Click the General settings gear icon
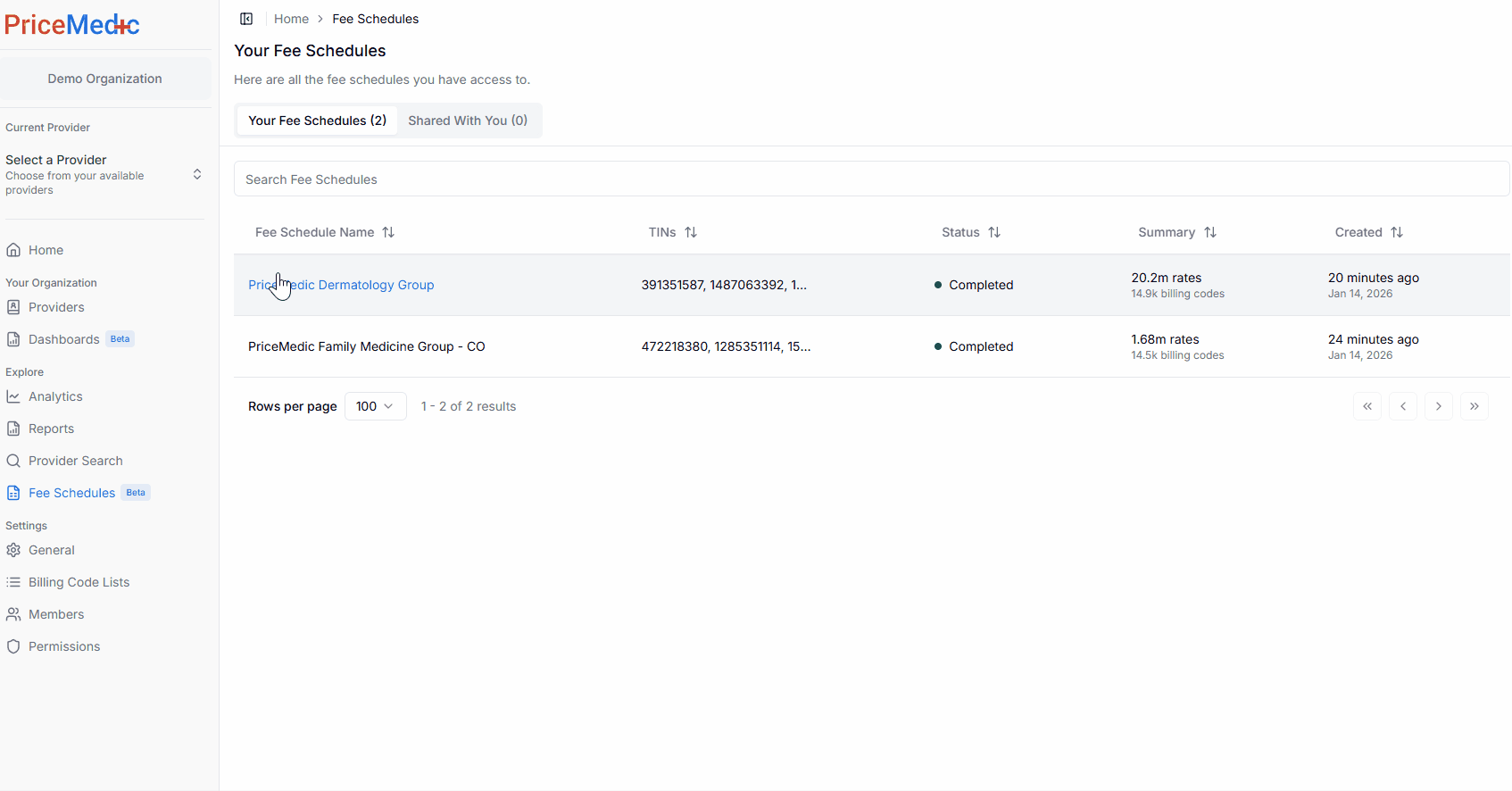 13,550
